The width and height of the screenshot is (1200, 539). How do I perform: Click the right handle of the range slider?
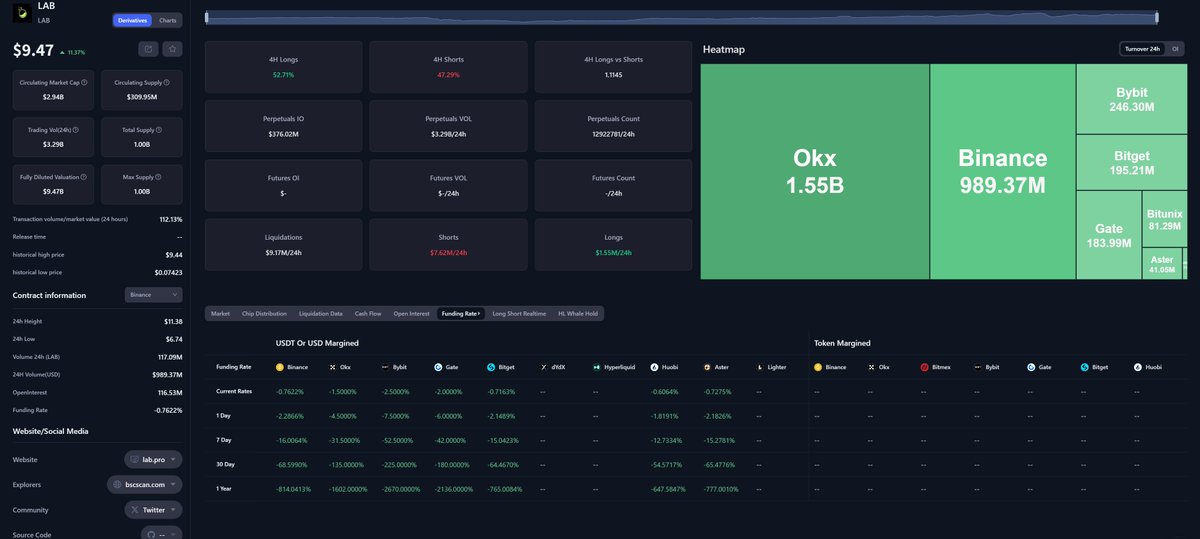pos(1157,17)
